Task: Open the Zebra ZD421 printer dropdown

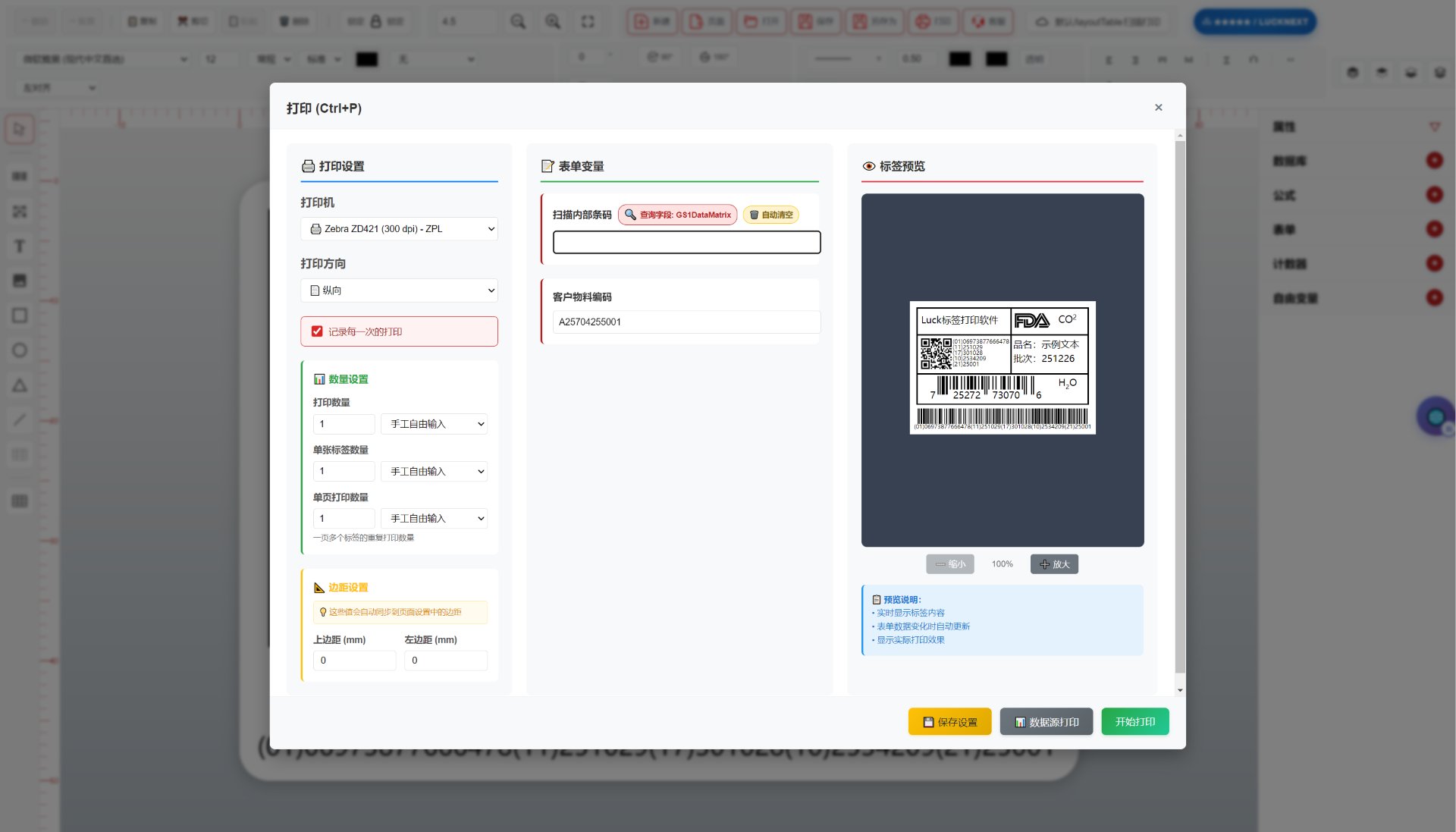Action: 399,229
